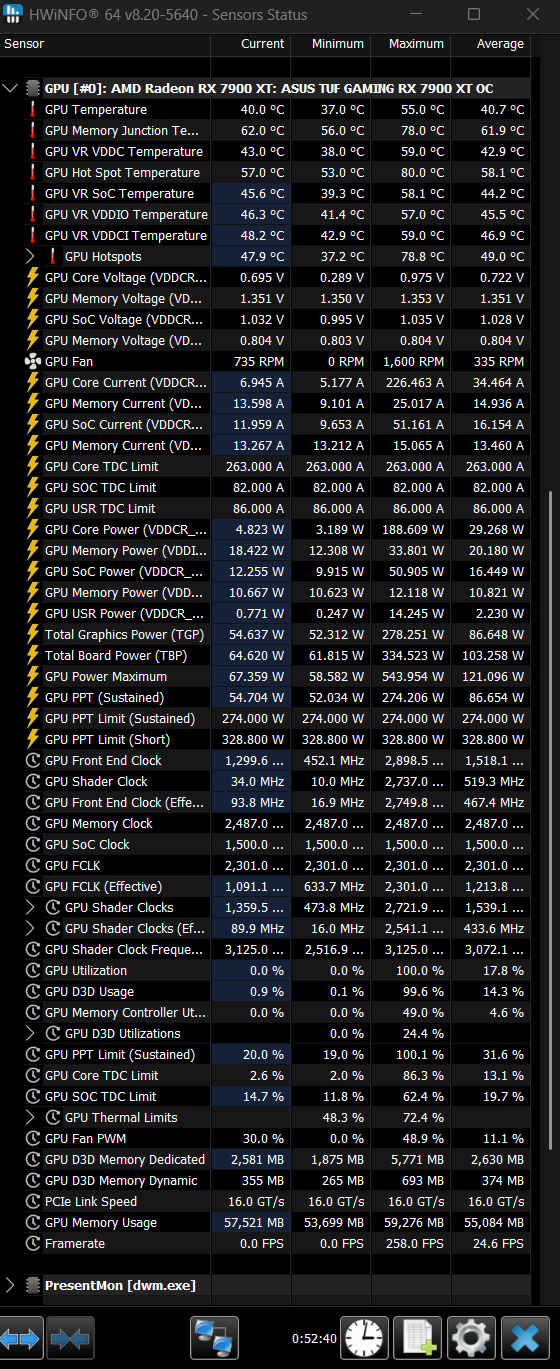This screenshot has width=560, height=1369.
Task: Click the Current column header
Action: tap(250, 44)
